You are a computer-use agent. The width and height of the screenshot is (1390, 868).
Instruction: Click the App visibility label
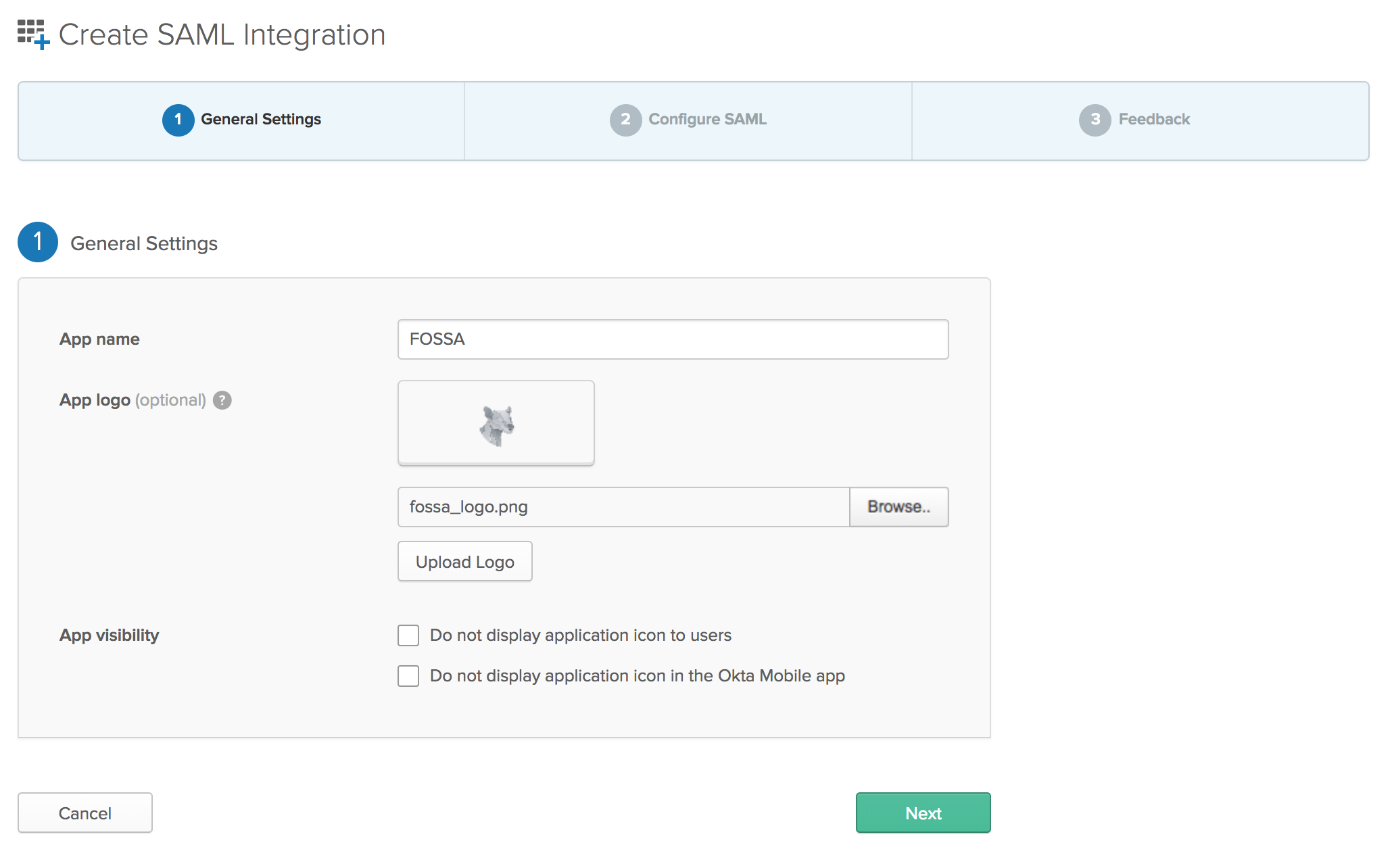coord(109,635)
